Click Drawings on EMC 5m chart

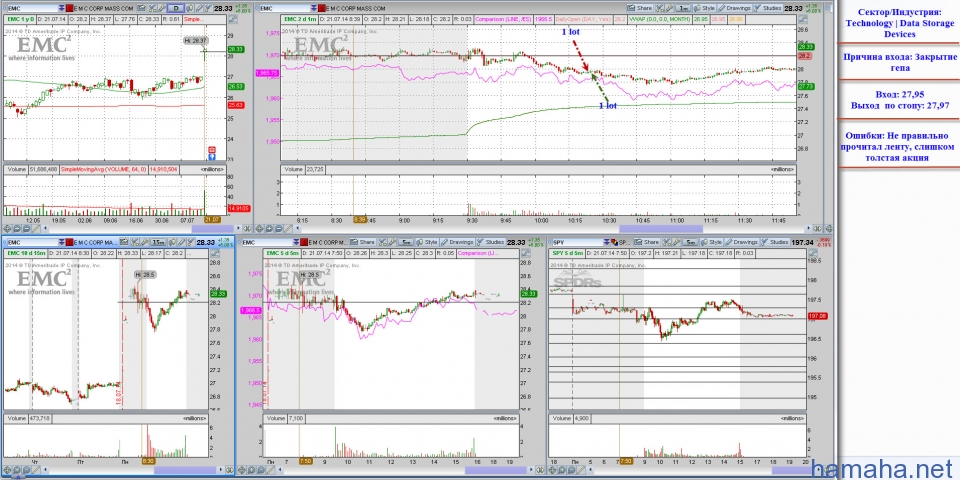[457, 242]
